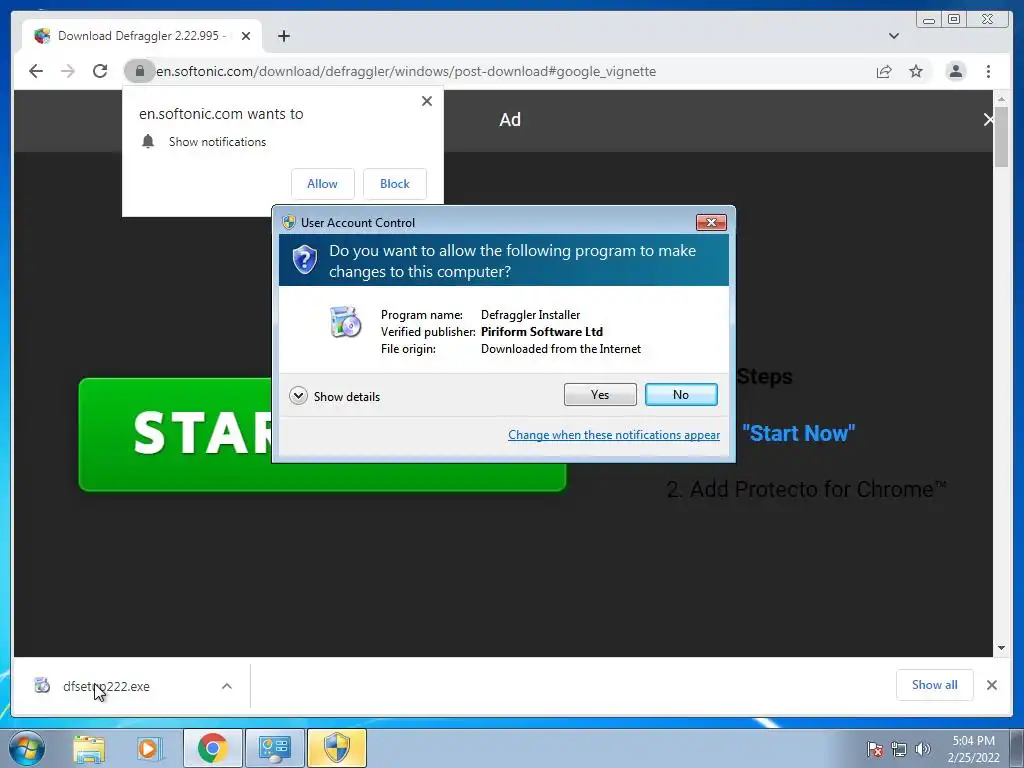Click page scrollbar up arrow

pyautogui.click(x=1001, y=99)
